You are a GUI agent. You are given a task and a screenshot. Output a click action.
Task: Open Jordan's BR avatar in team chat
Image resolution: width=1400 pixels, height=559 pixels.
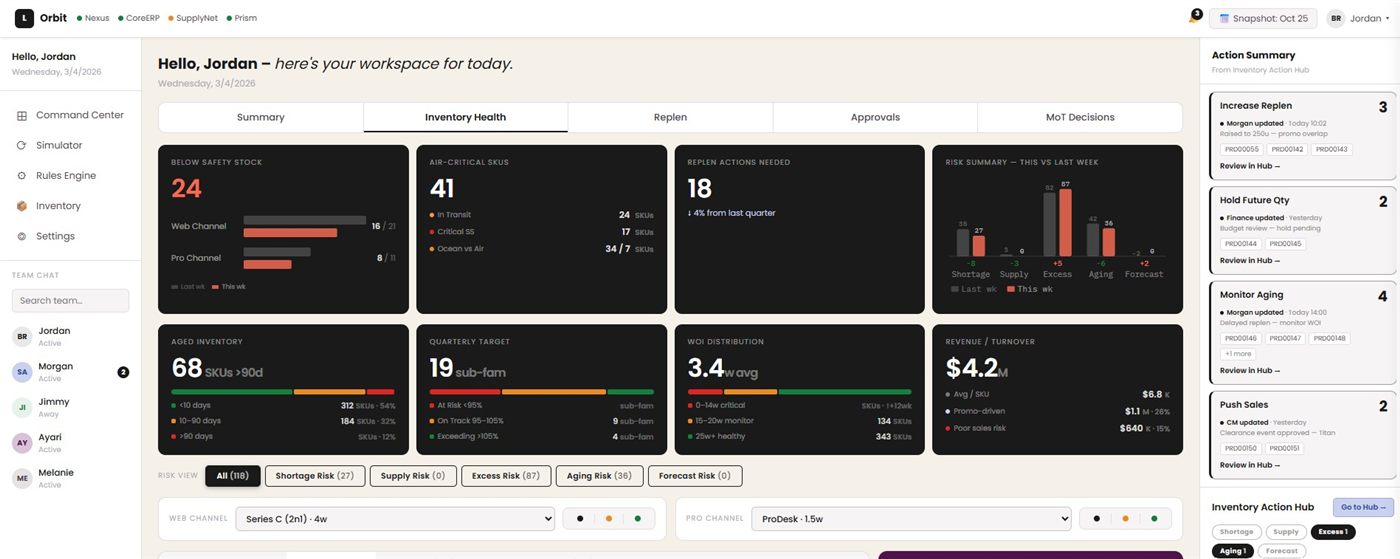22,336
